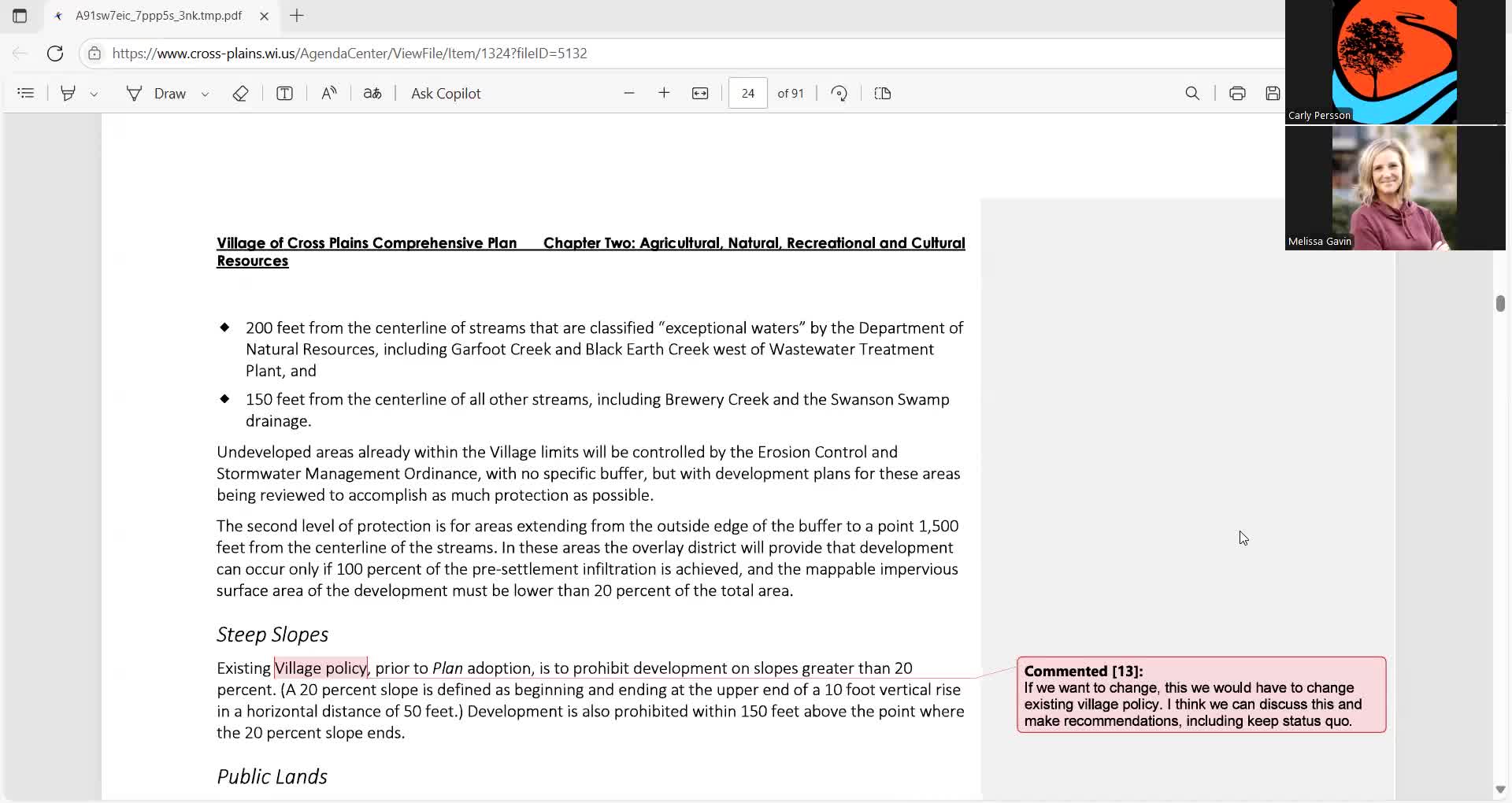Toggle Fit to width view
The image size is (1512, 803).
(700, 93)
